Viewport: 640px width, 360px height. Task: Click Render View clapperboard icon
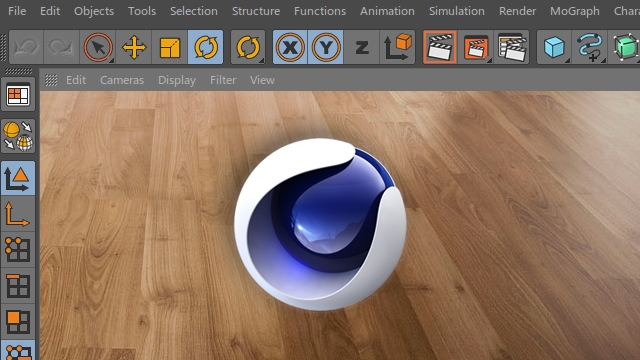pos(440,47)
